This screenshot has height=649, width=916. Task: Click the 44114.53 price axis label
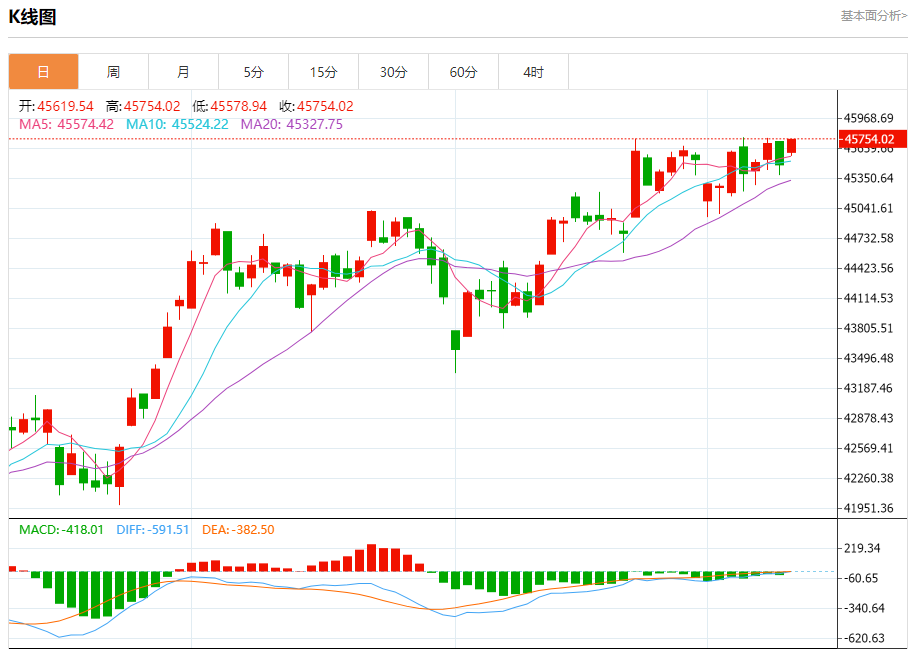tap(869, 299)
